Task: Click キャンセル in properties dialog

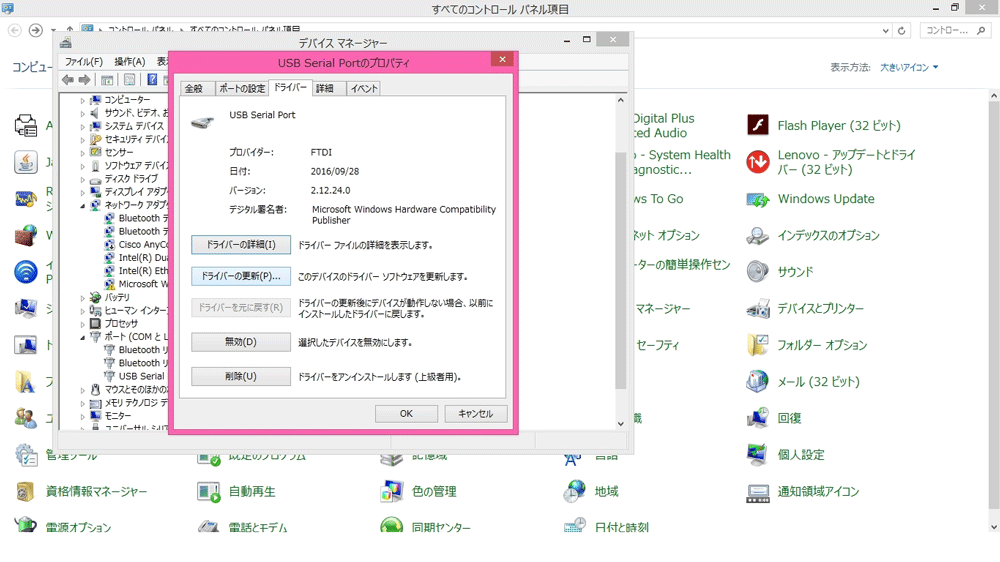Action: [476, 413]
